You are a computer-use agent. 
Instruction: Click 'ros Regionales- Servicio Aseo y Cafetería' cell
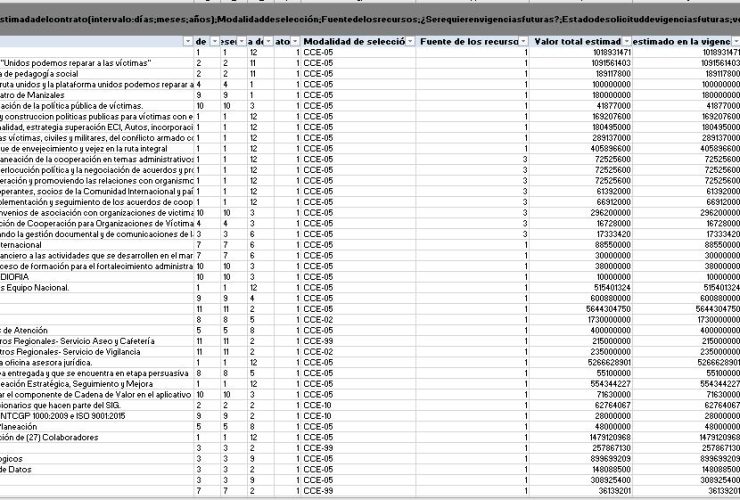(97, 341)
